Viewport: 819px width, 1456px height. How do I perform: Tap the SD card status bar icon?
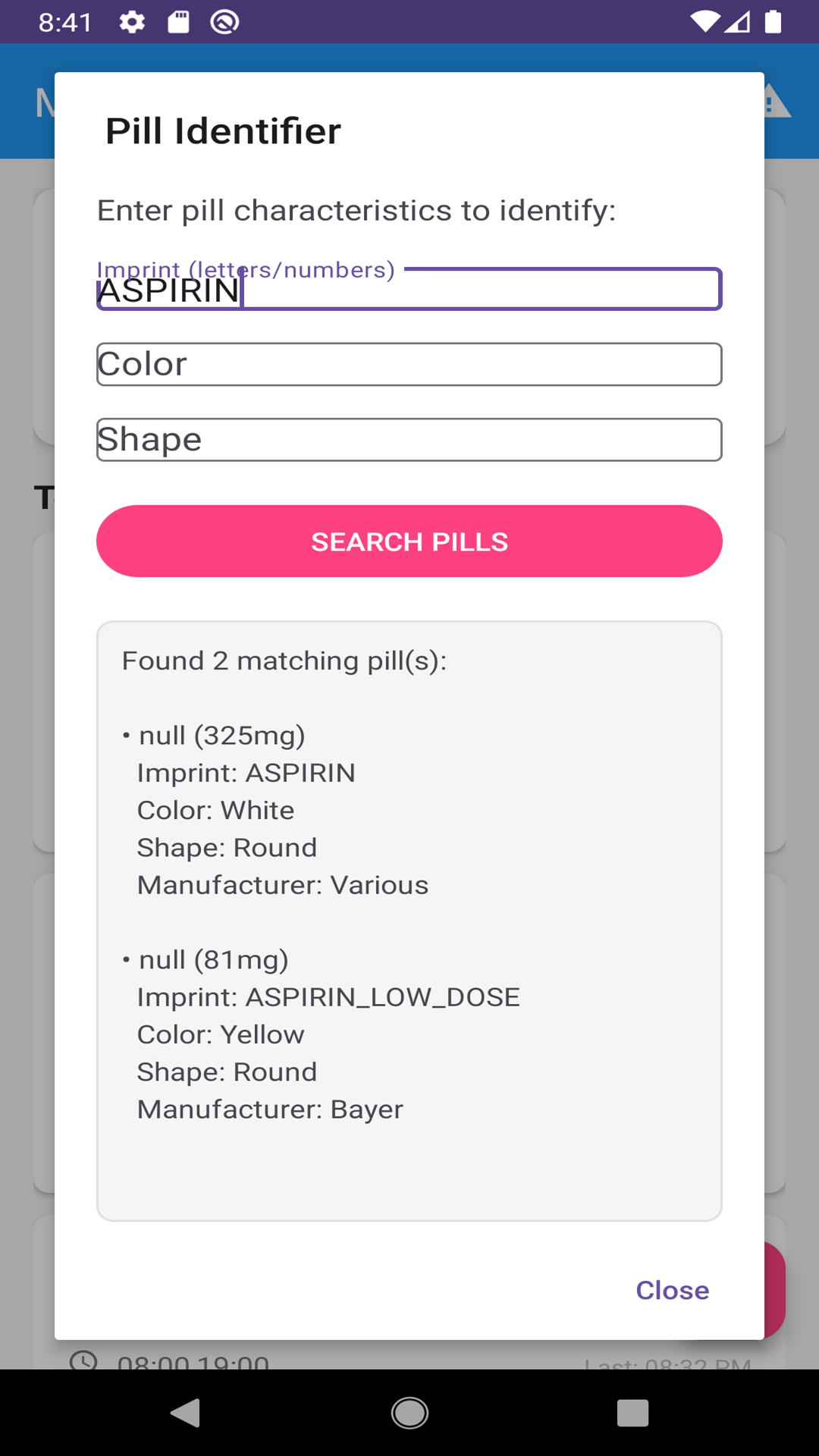pos(178,22)
